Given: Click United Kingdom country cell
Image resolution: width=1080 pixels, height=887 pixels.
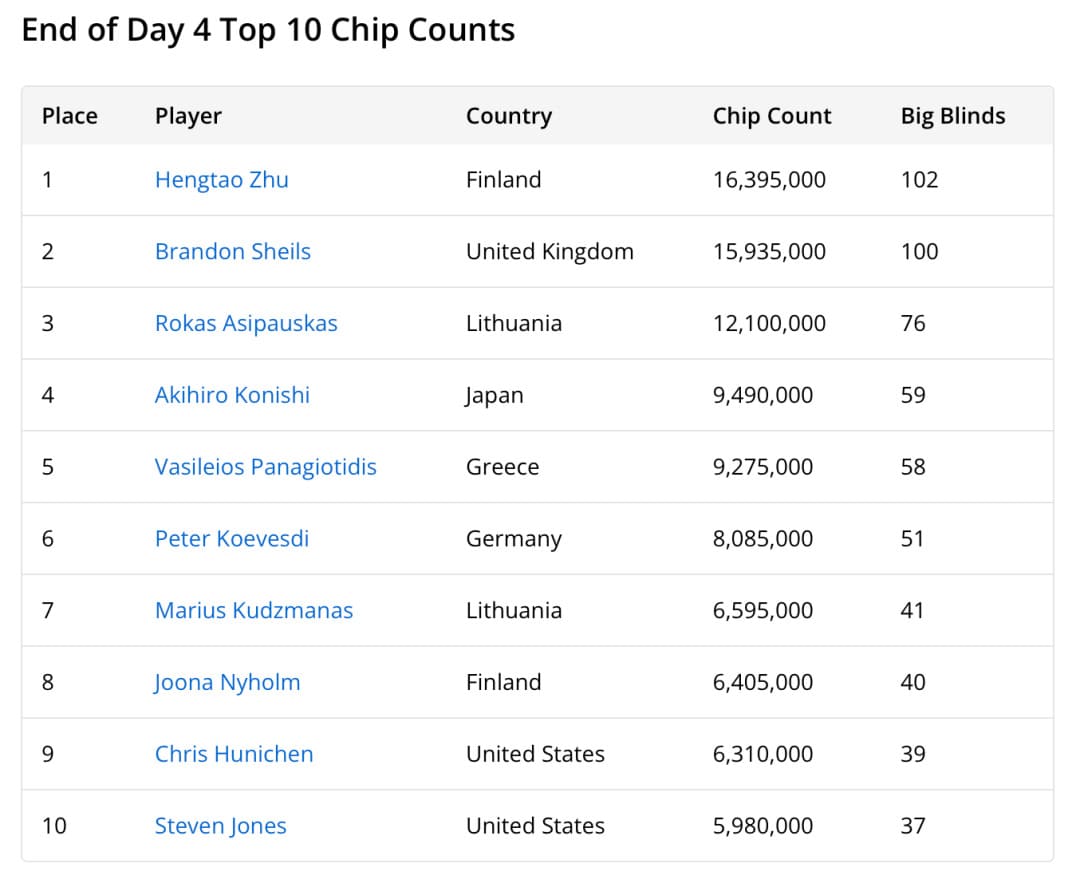Looking at the screenshot, I should tap(549, 251).
